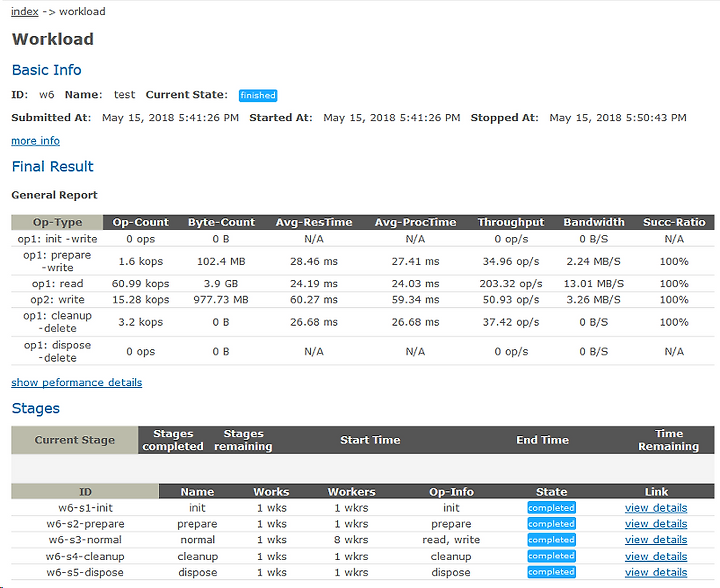This screenshot has width=720, height=588.
Task: Click the Bandwidth column header
Action: 594,222
